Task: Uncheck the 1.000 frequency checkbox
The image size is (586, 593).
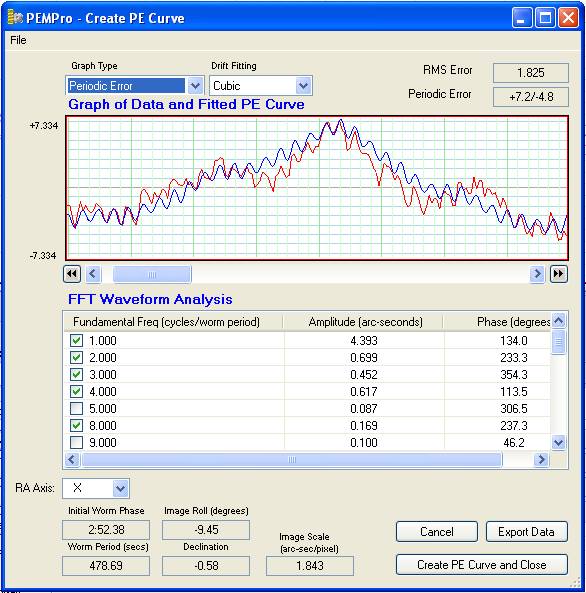Action: 76,340
